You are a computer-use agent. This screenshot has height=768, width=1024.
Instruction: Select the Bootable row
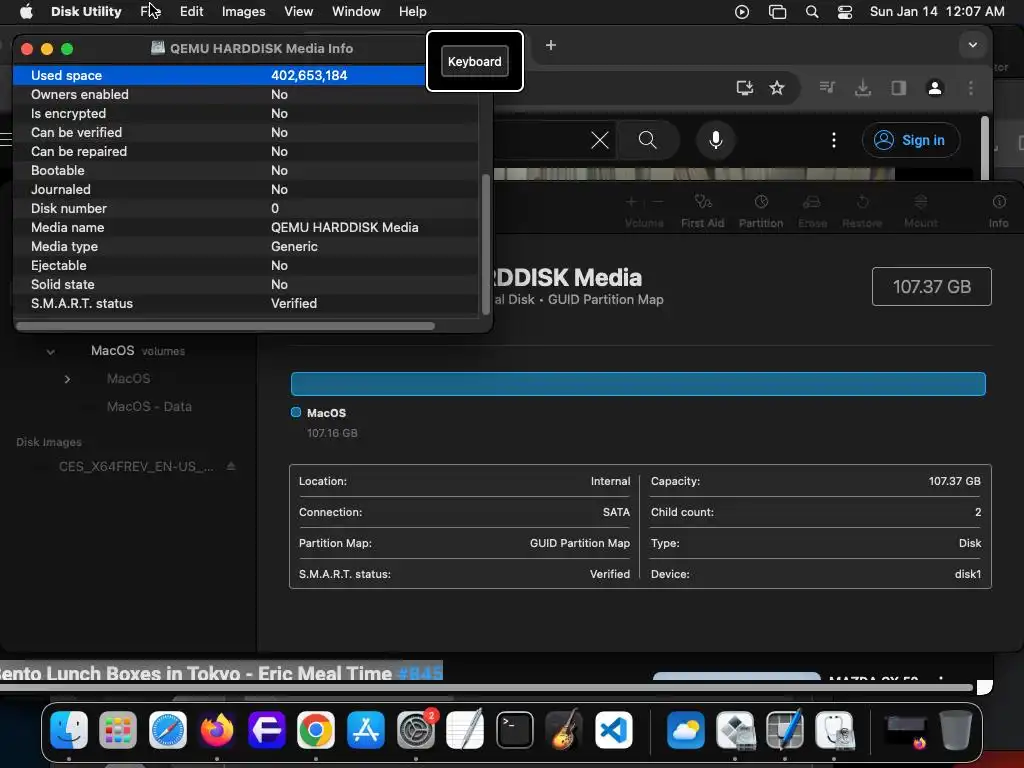(247, 170)
